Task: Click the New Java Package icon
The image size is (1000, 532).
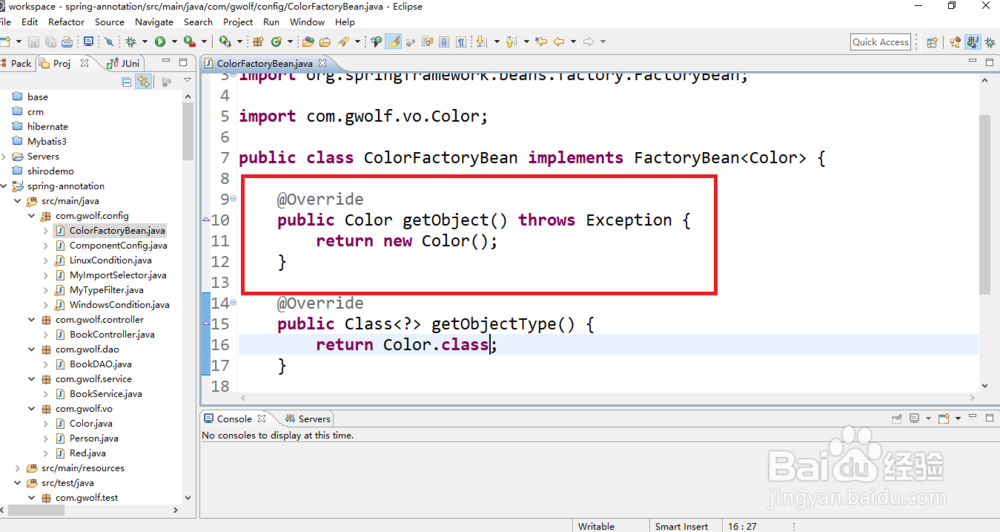Action: [258, 41]
